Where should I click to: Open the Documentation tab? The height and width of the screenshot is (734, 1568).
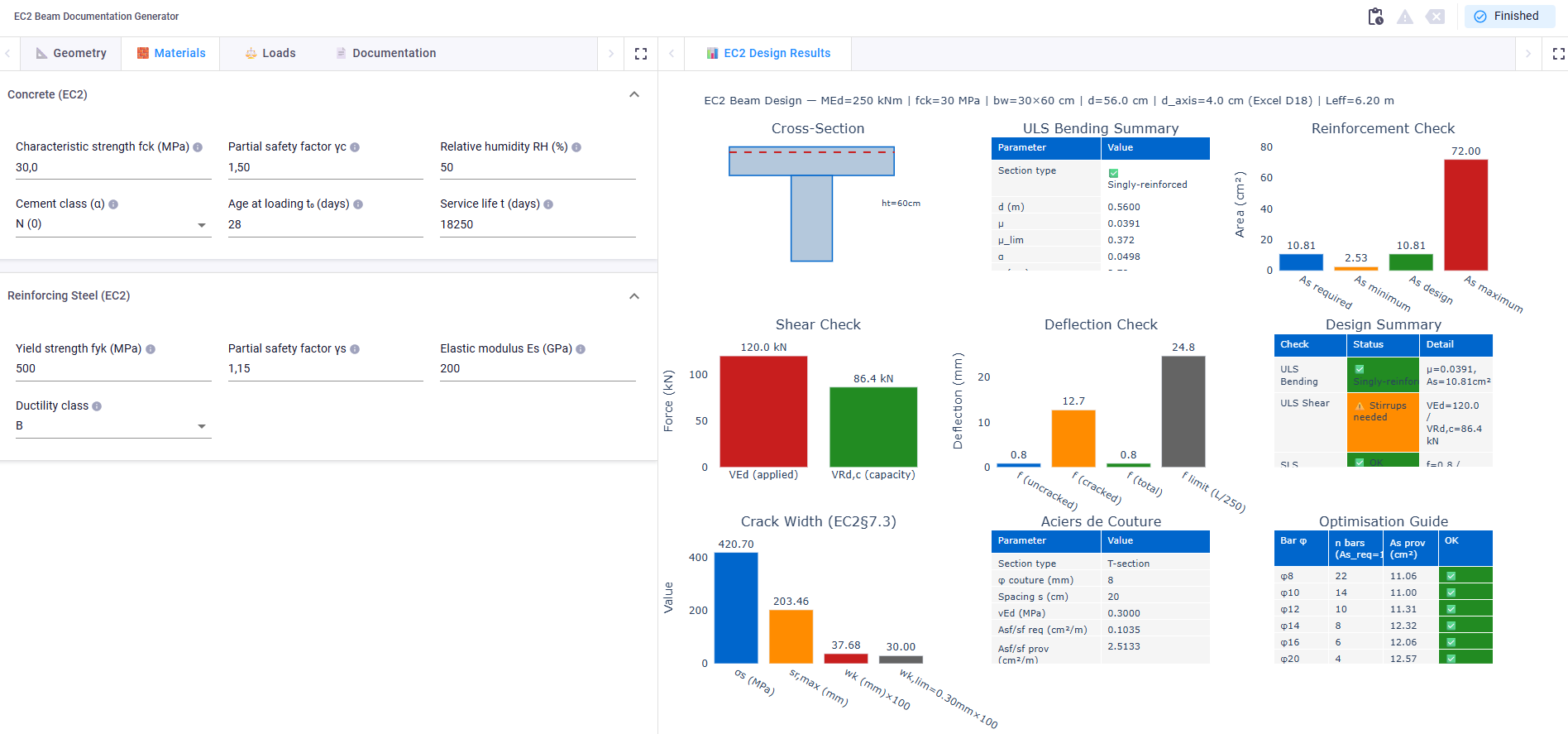385,53
